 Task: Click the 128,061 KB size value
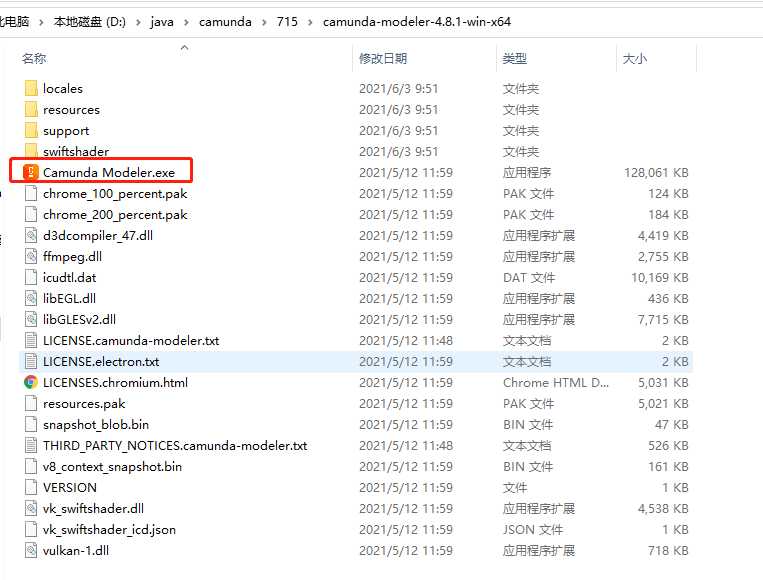click(x=656, y=172)
